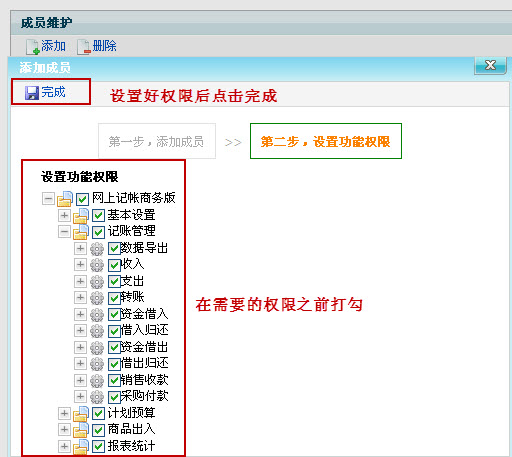
Task: Click the folder icon of 计划预算
Action: tap(81, 414)
